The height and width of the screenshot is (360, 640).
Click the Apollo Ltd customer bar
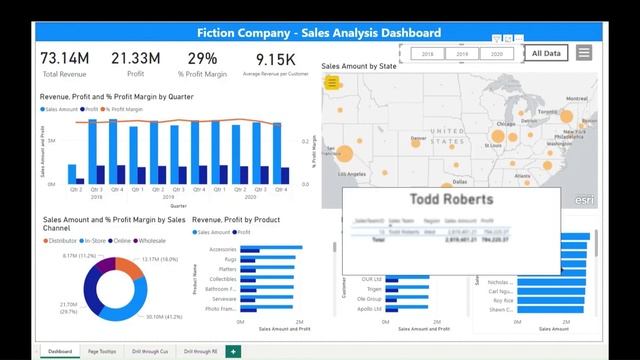pyautogui.click(x=407, y=307)
